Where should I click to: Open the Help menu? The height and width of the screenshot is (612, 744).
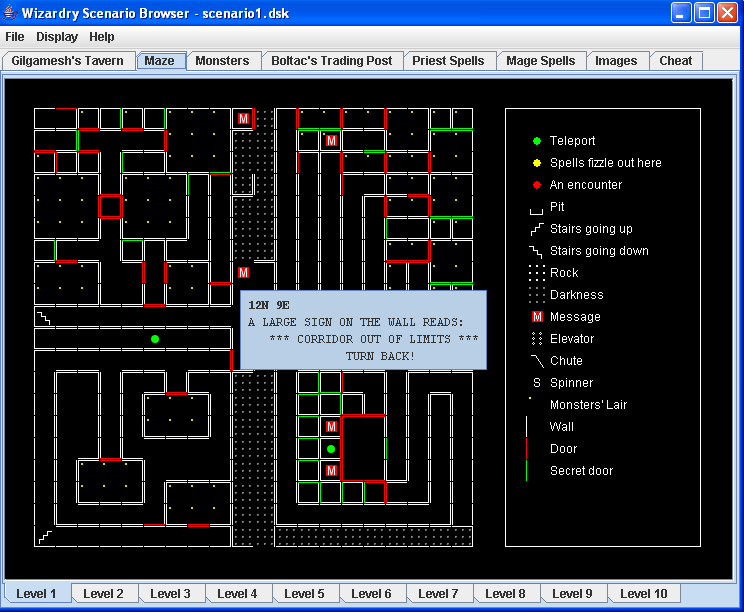tap(102, 37)
